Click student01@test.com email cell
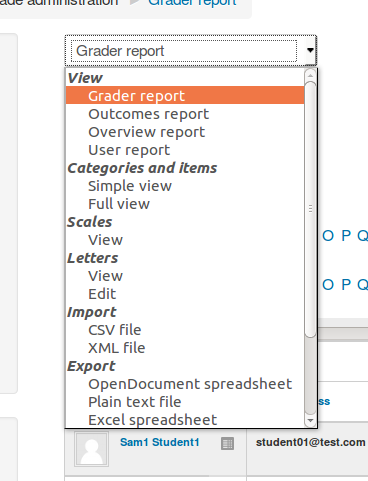This screenshot has height=481, width=368. 310,442
